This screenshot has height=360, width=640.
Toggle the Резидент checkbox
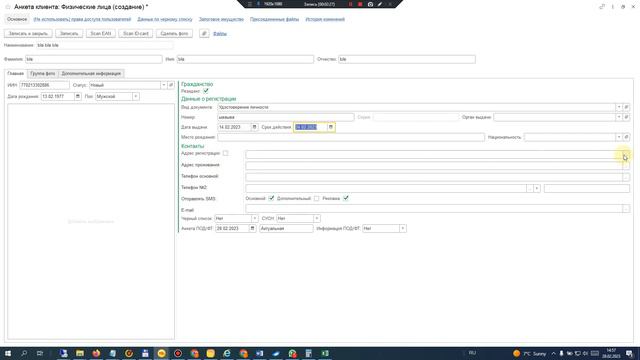206,91
